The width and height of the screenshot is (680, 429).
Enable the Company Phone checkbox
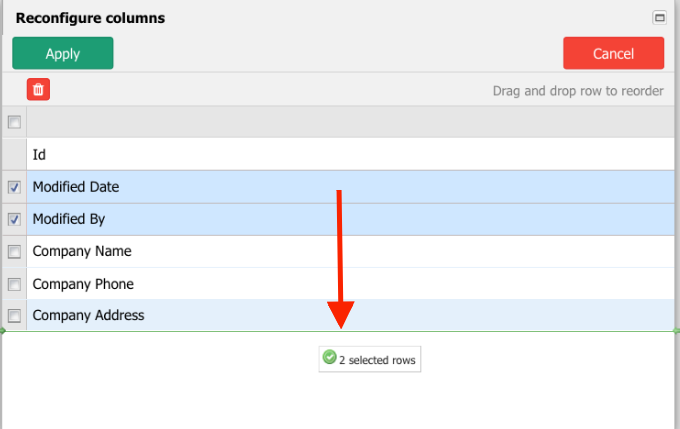14,284
